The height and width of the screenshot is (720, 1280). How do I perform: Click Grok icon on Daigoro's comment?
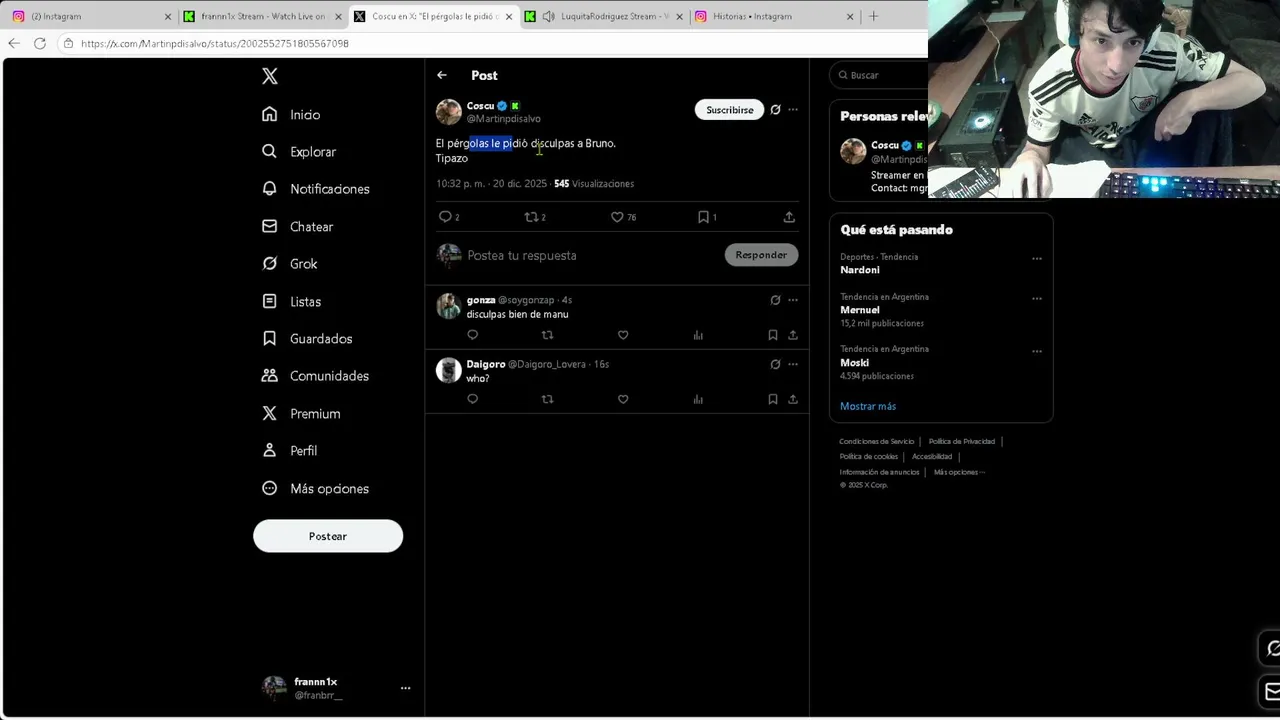coord(775,364)
